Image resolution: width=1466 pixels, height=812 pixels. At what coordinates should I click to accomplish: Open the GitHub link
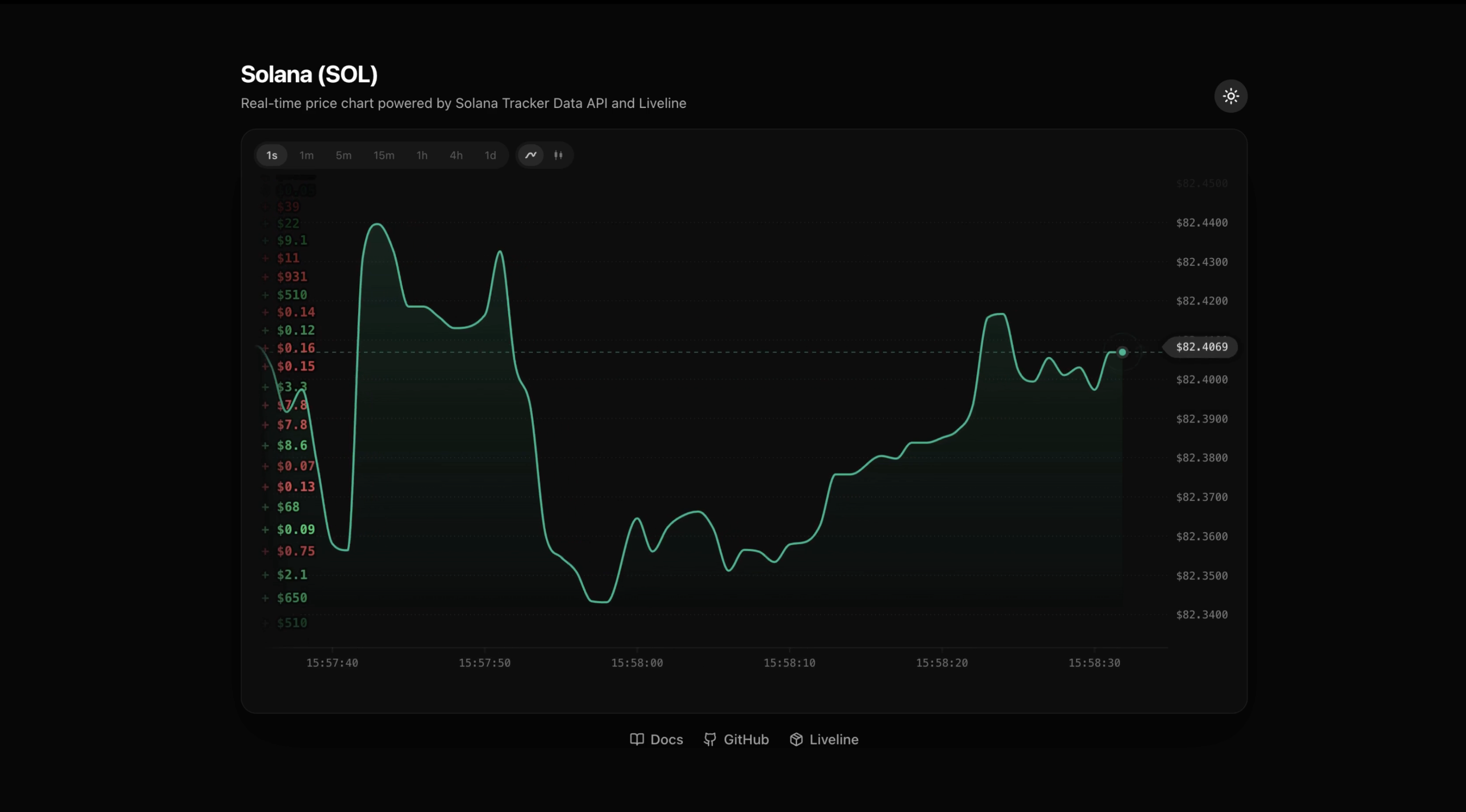(736, 739)
